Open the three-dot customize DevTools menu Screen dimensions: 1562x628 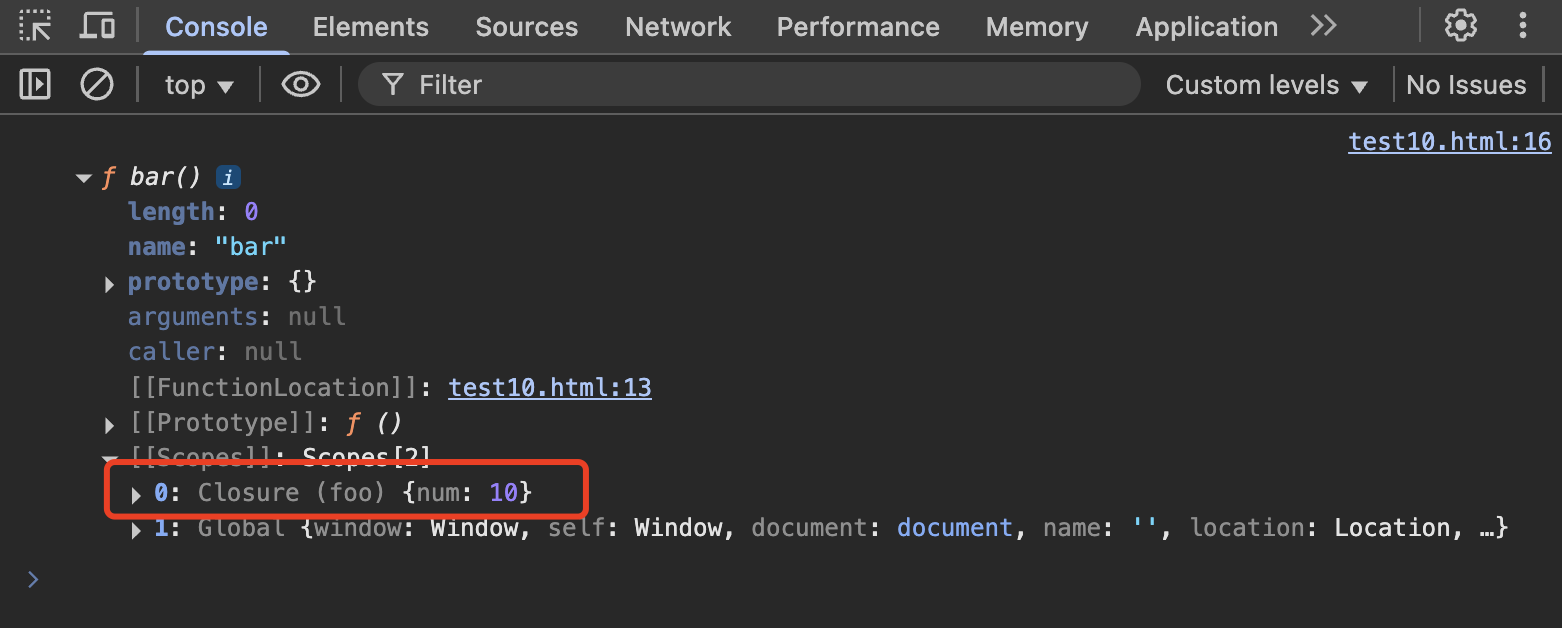(x=1523, y=26)
